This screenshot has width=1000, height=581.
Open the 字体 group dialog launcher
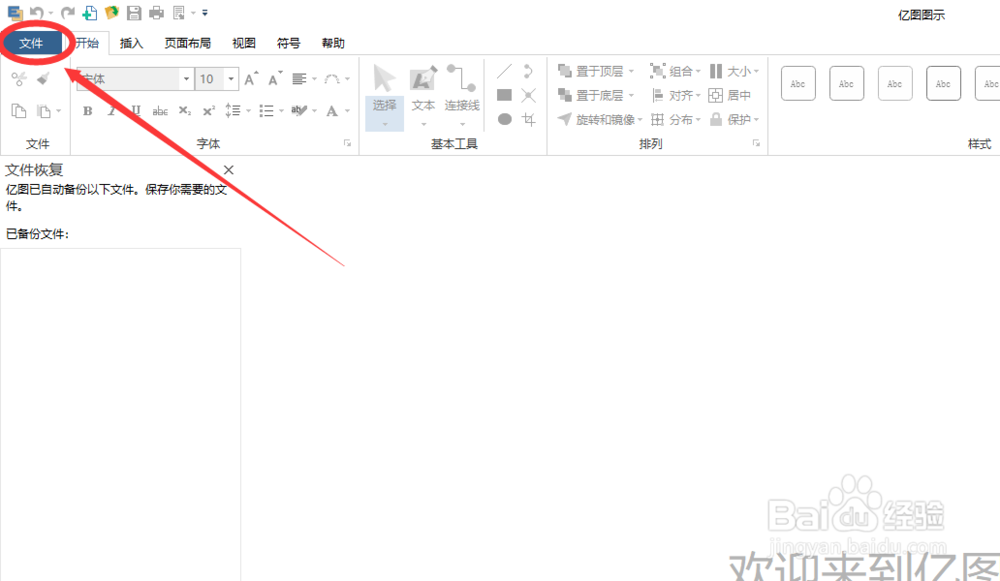pos(348,143)
